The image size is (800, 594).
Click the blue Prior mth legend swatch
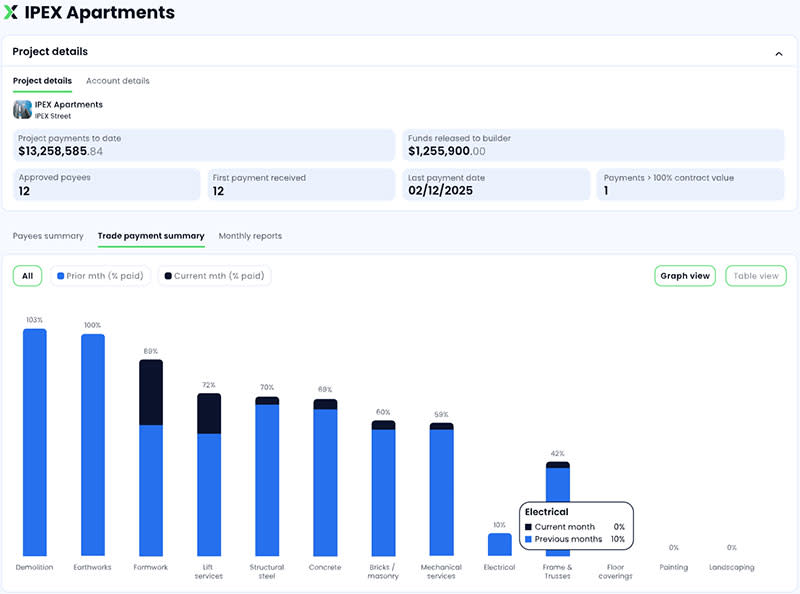[61, 276]
